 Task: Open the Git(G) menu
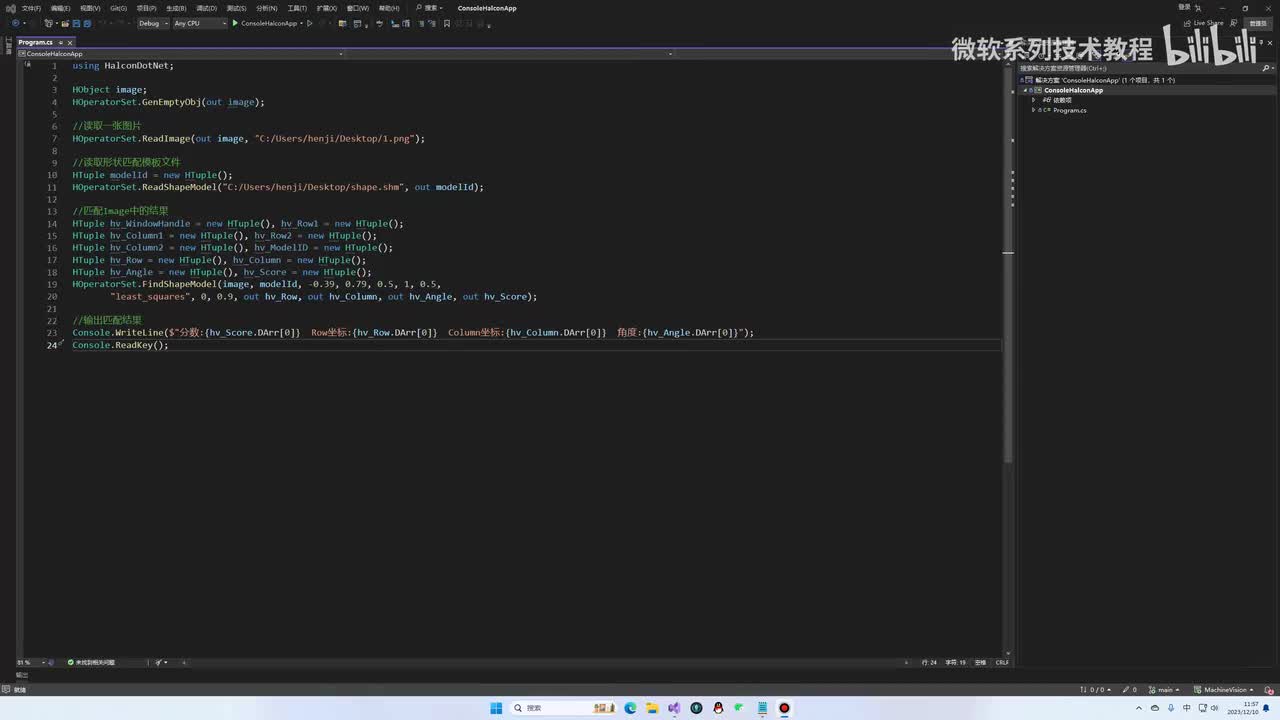click(x=118, y=8)
